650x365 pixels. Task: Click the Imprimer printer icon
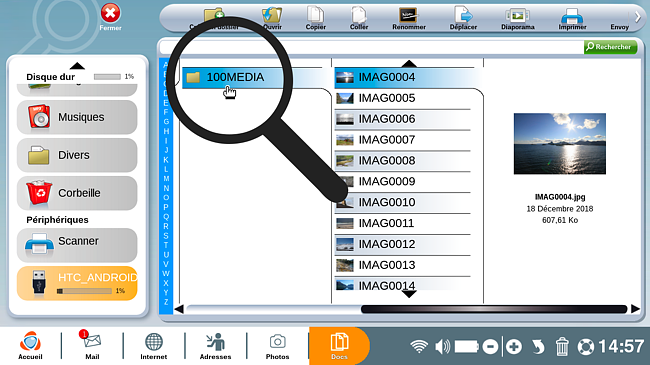pyautogui.click(x=572, y=18)
